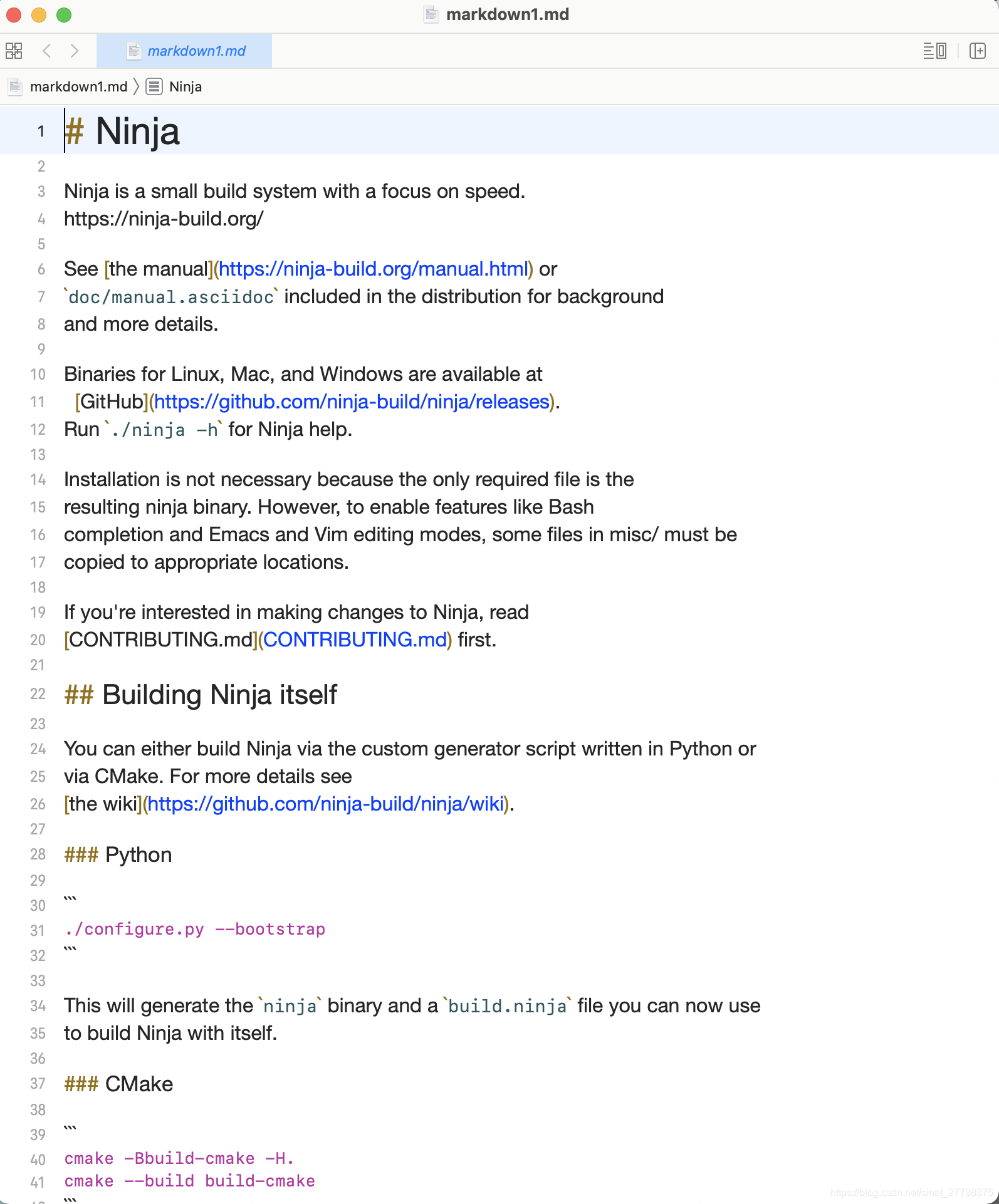Click the 'cmake -Bbuild-cmake -H.' code line
The height and width of the screenshot is (1204, 999).
(179, 1158)
